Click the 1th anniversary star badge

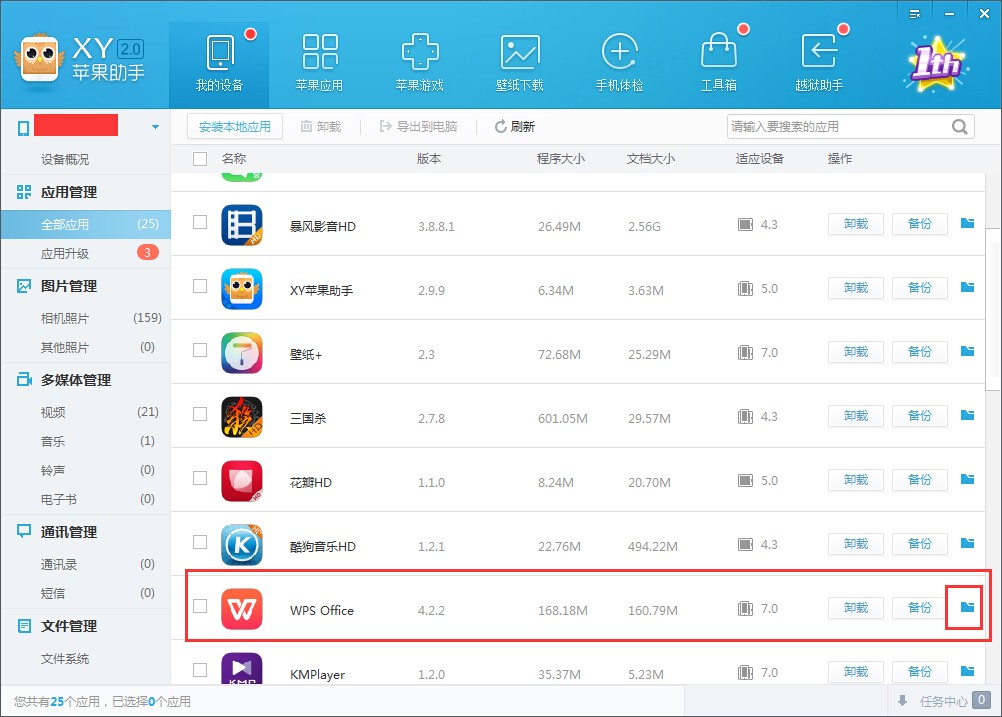(x=936, y=65)
